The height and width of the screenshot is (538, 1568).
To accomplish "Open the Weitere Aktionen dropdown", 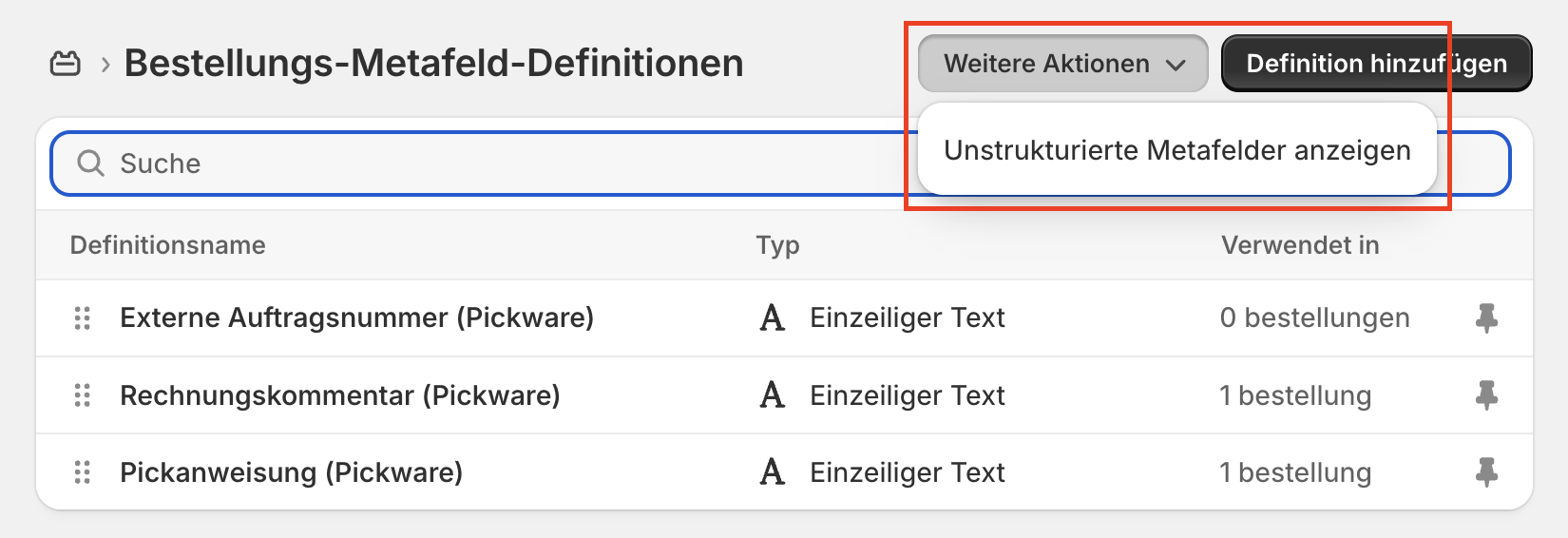I will click(1062, 64).
